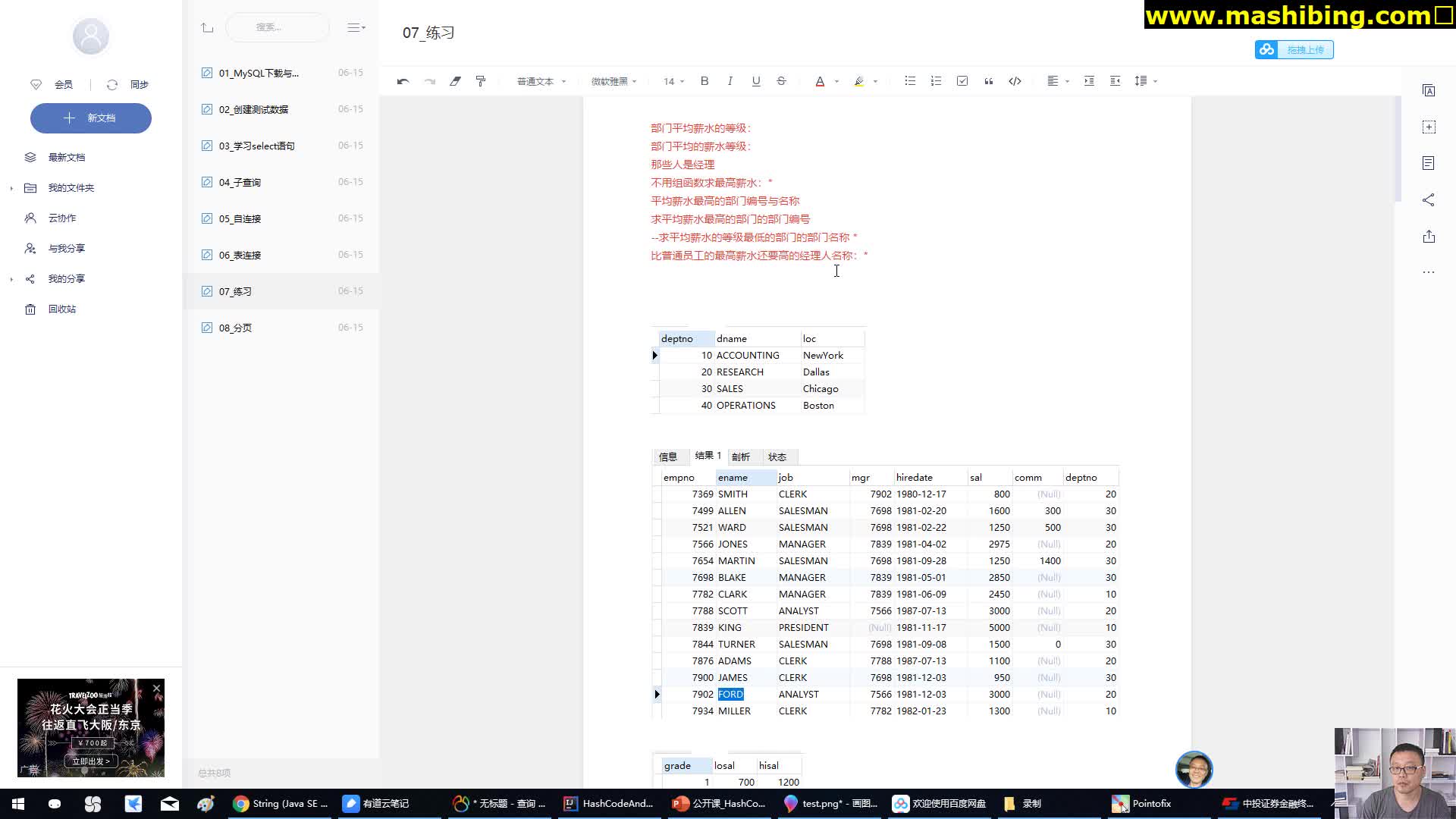Open the 回收站 recycle bin
This screenshot has width=1456, height=819.
click(62, 309)
